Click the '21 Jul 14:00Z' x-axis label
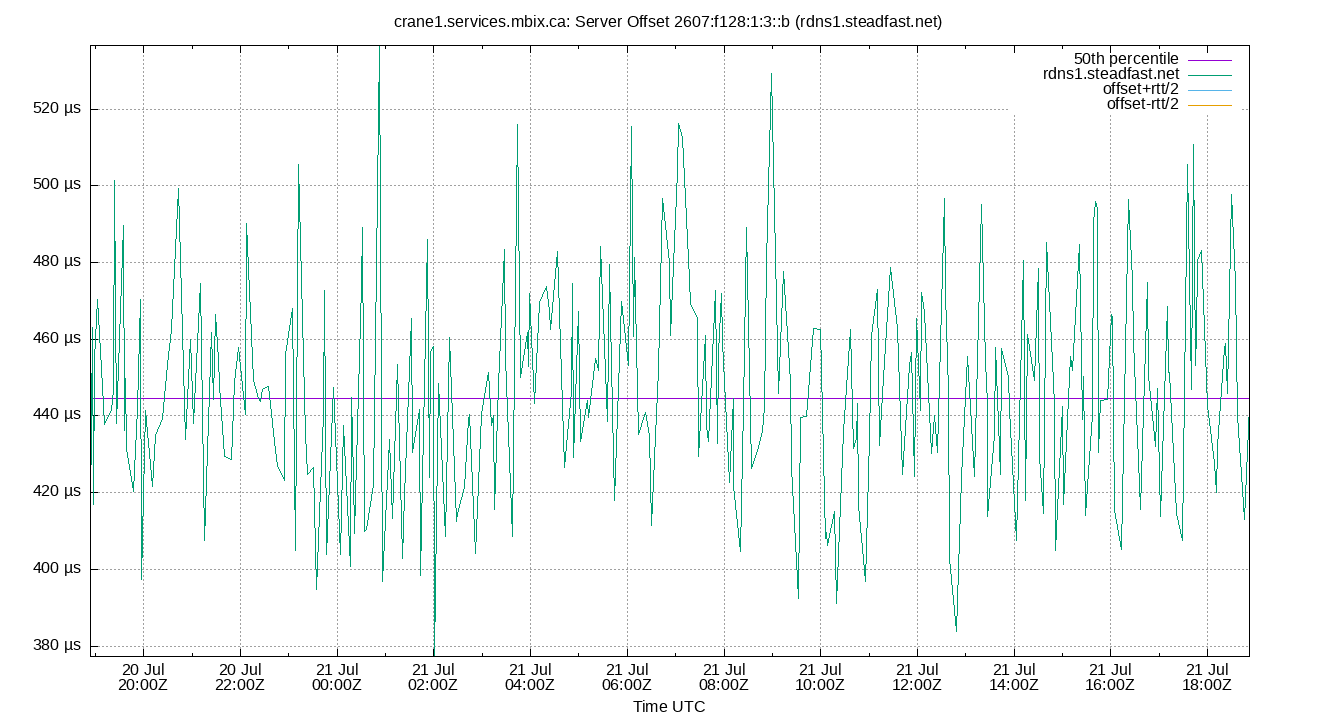Image resolution: width=1340 pixels, height=720 pixels. coord(1014,677)
